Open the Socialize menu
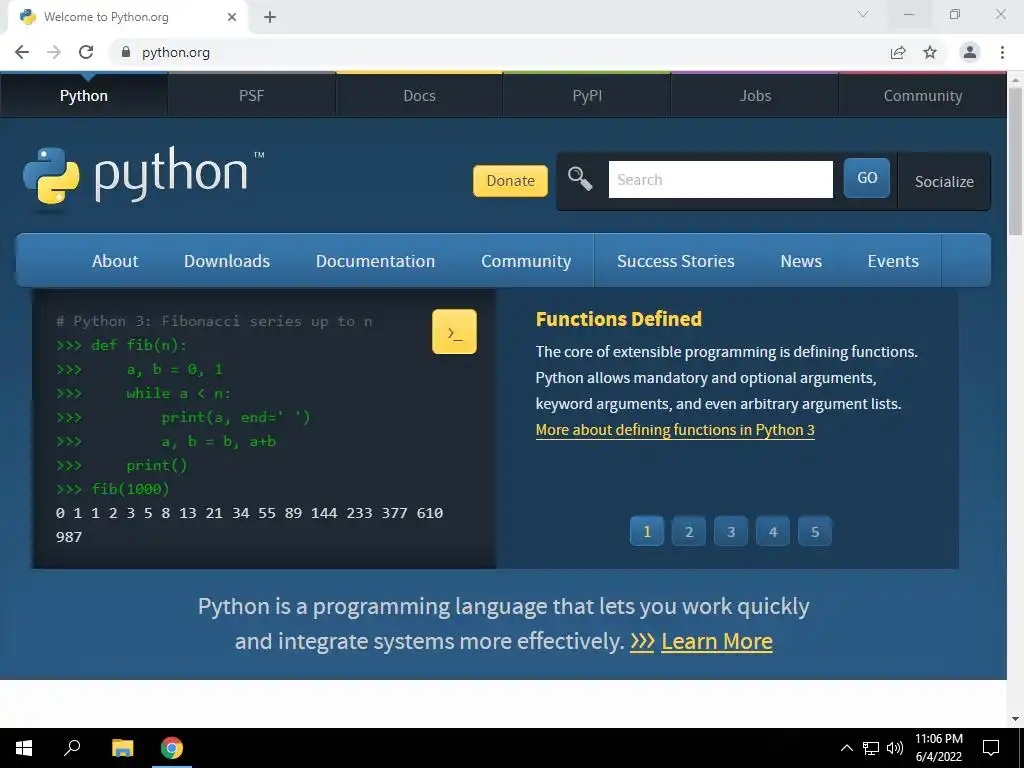 click(944, 182)
